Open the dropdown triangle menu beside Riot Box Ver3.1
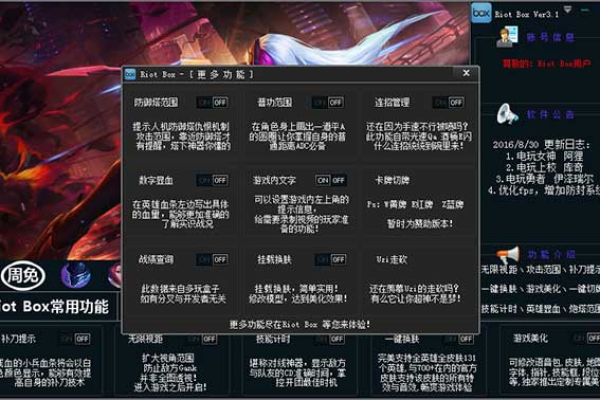600x400 pixels. (568, 10)
